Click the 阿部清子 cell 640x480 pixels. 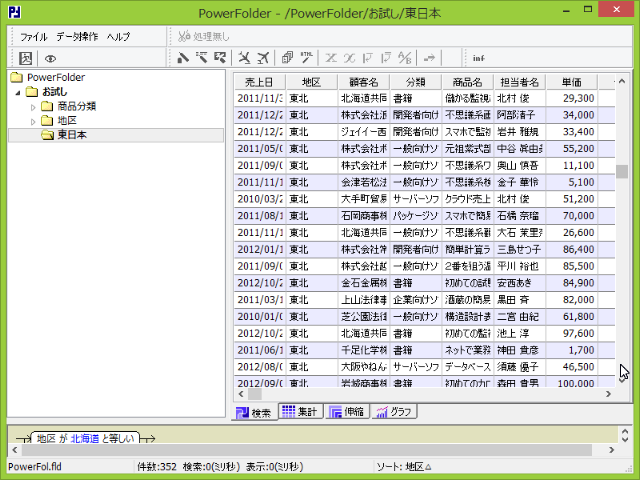pos(520,115)
